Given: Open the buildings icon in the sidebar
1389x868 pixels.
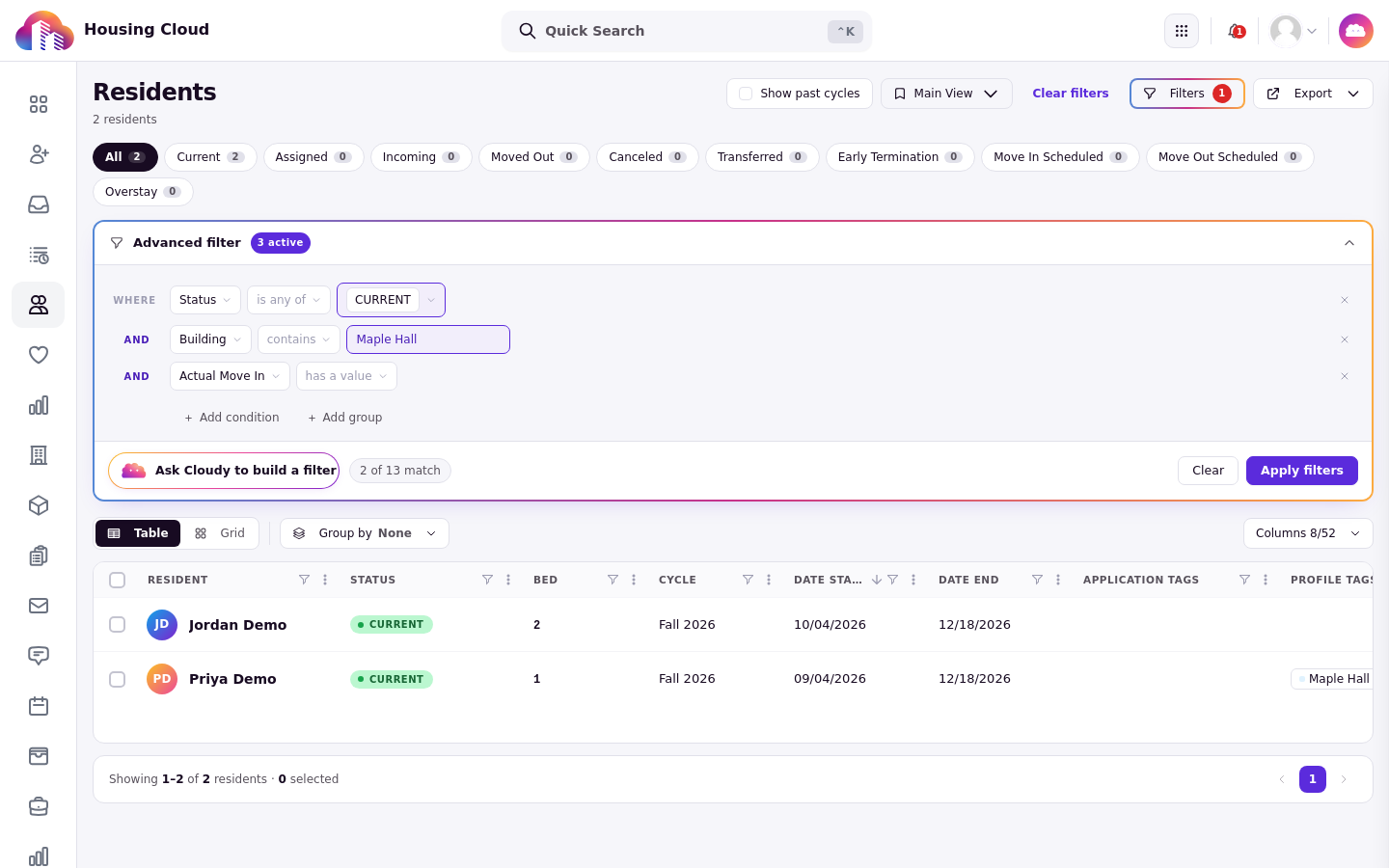Looking at the screenshot, I should 39,455.
